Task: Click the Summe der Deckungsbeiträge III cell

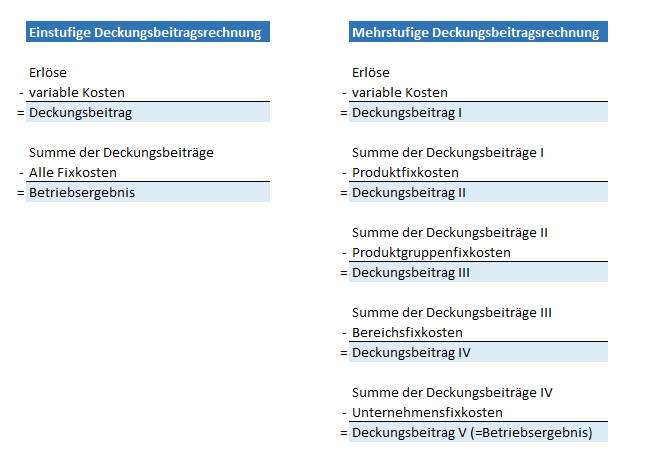Action: (452, 312)
